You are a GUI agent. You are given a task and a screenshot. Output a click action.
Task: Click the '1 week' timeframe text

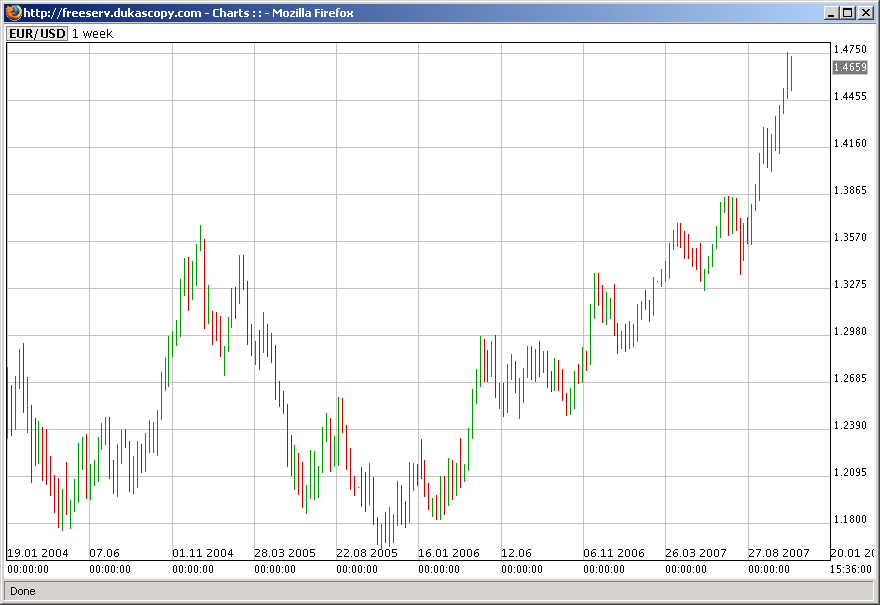click(x=93, y=34)
